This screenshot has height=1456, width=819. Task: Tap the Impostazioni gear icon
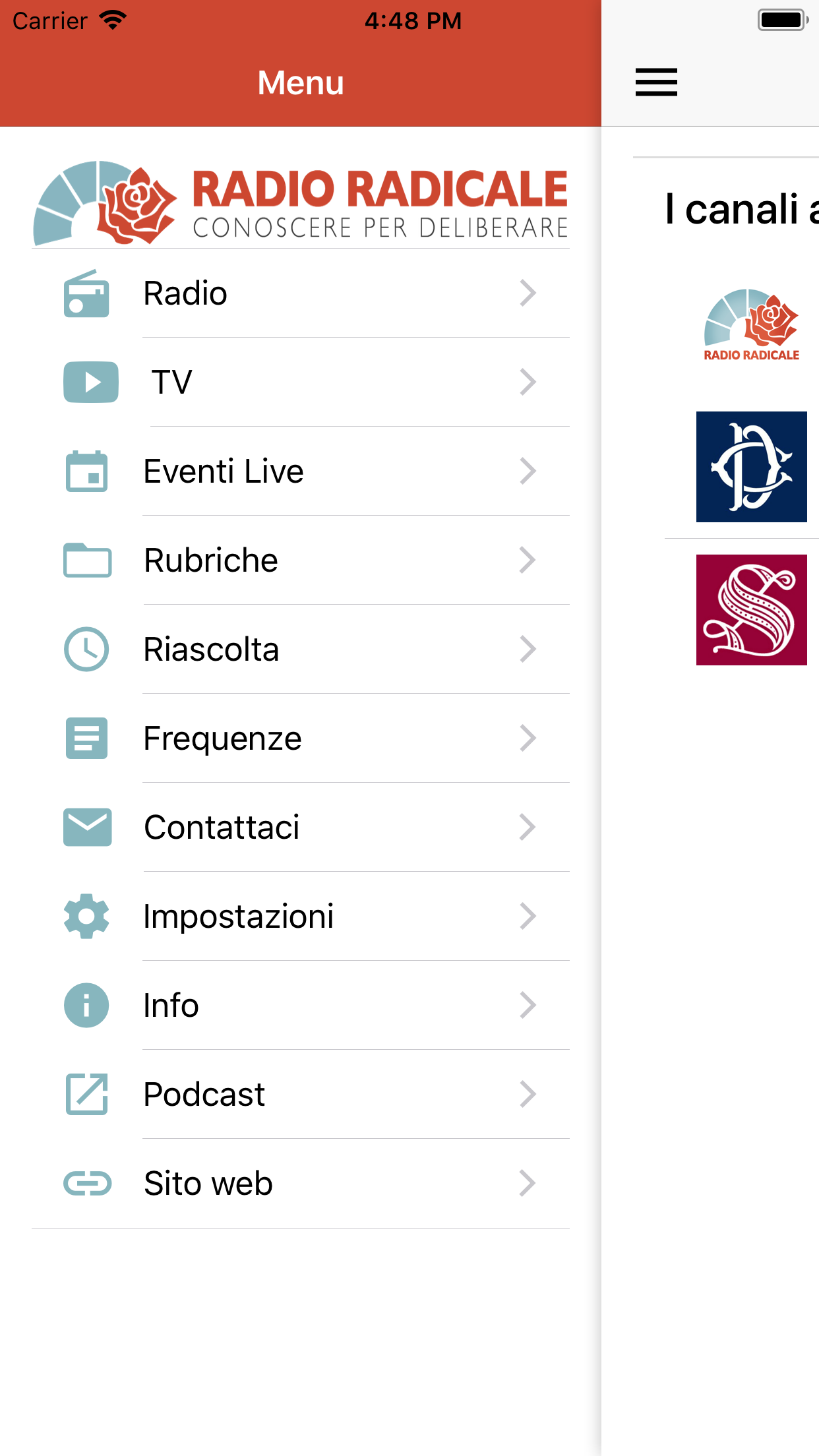[x=86, y=917]
